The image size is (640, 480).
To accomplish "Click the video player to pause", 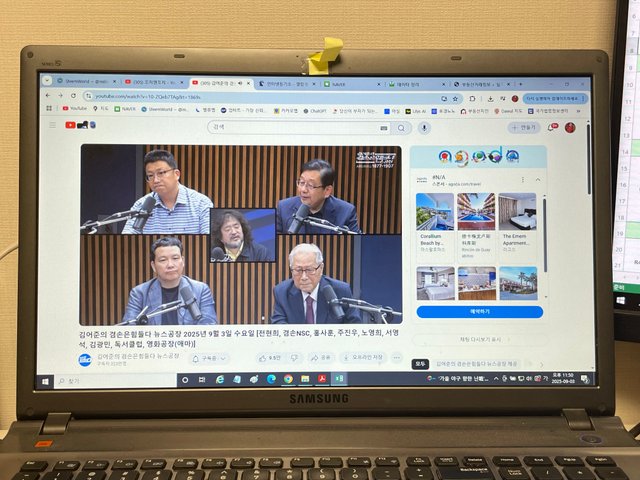I will 241,235.
